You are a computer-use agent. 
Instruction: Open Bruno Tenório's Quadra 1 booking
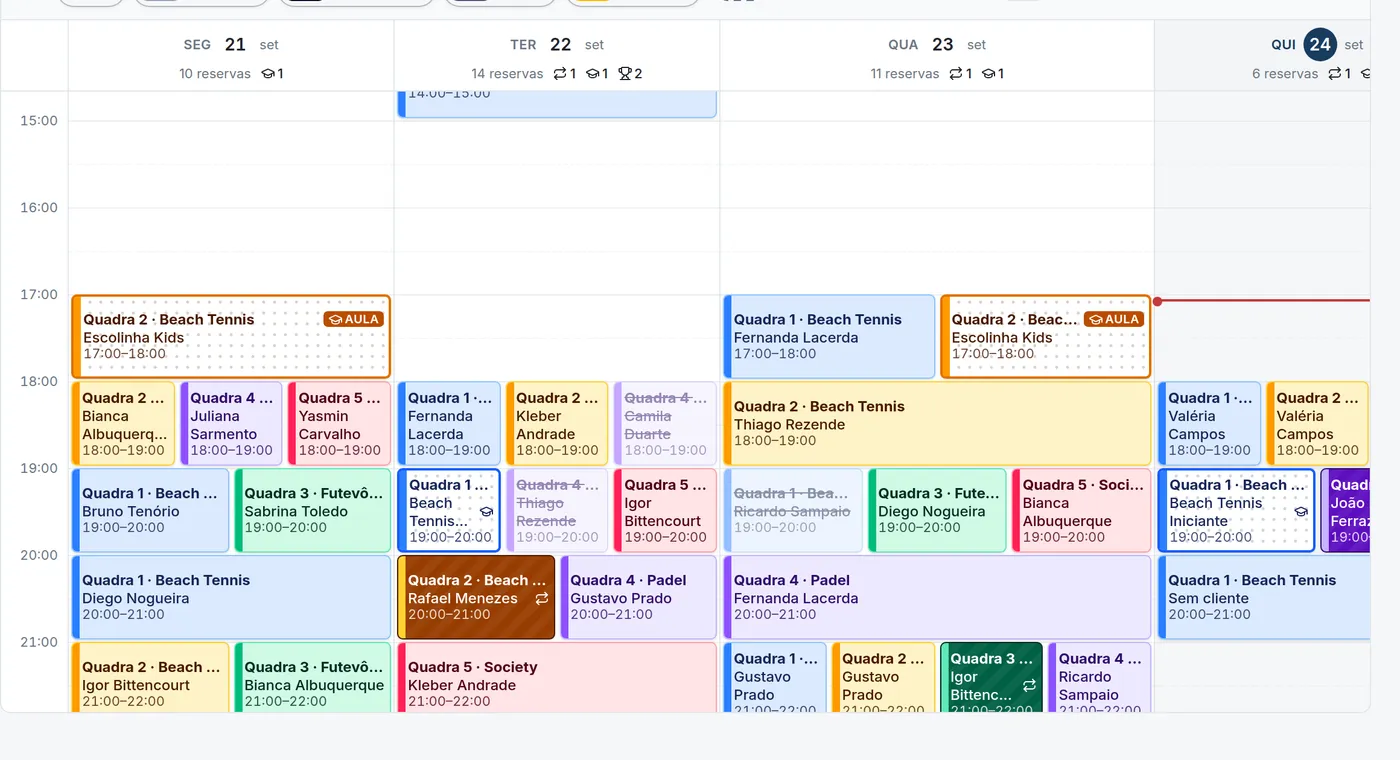click(x=150, y=510)
